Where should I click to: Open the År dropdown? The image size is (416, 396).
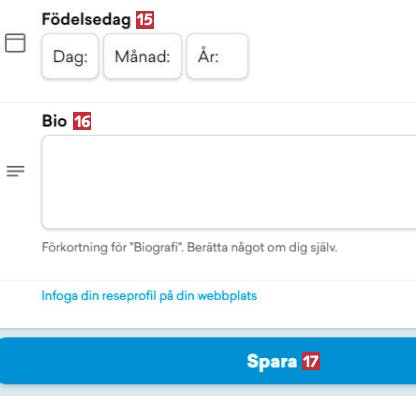click(217, 56)
